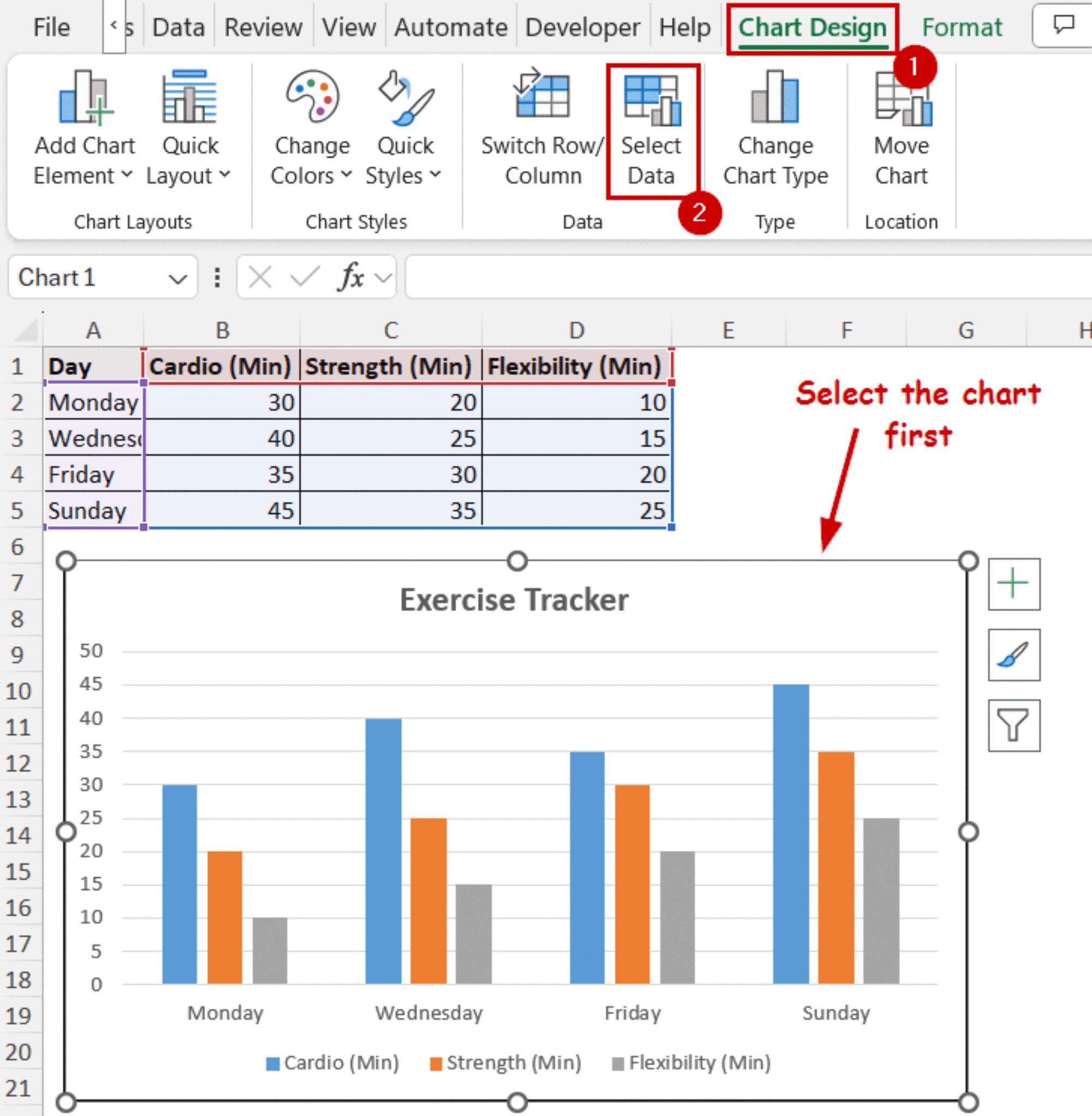
Task: Open the Chart Elements plus button beside chart
Action: click(x=1013, y=584)
